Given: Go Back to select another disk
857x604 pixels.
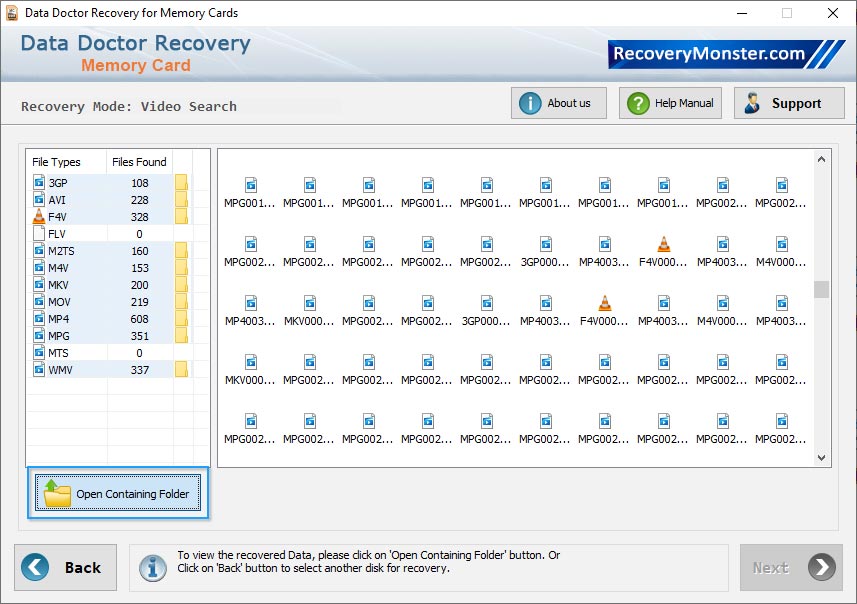Looking at the screenshot, I should click(x=65, y=567).
